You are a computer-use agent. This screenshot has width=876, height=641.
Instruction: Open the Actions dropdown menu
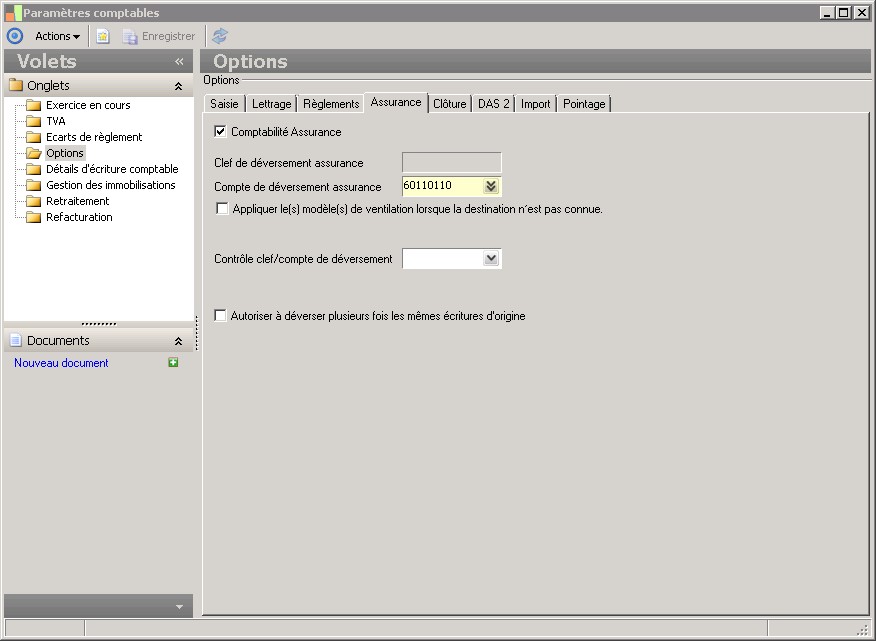coord(57,36)
